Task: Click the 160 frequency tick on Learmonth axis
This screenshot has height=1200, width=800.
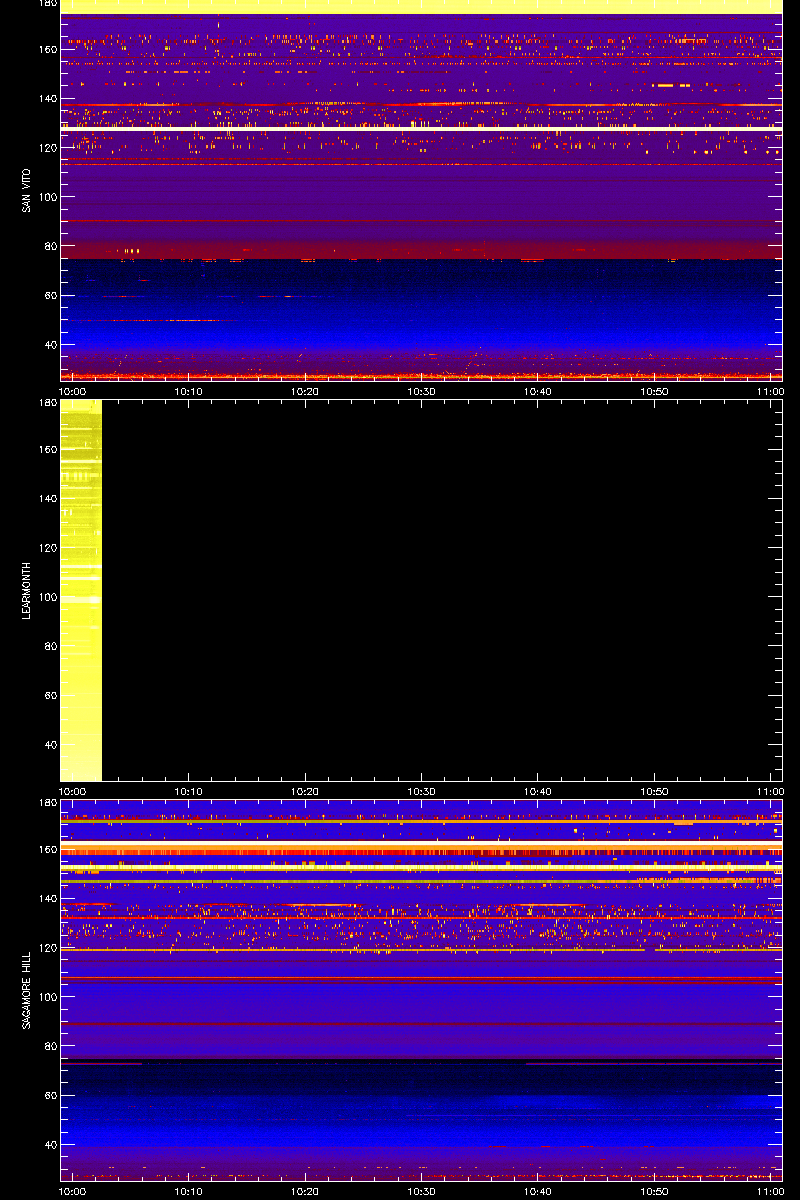Action: coord(47,449)
